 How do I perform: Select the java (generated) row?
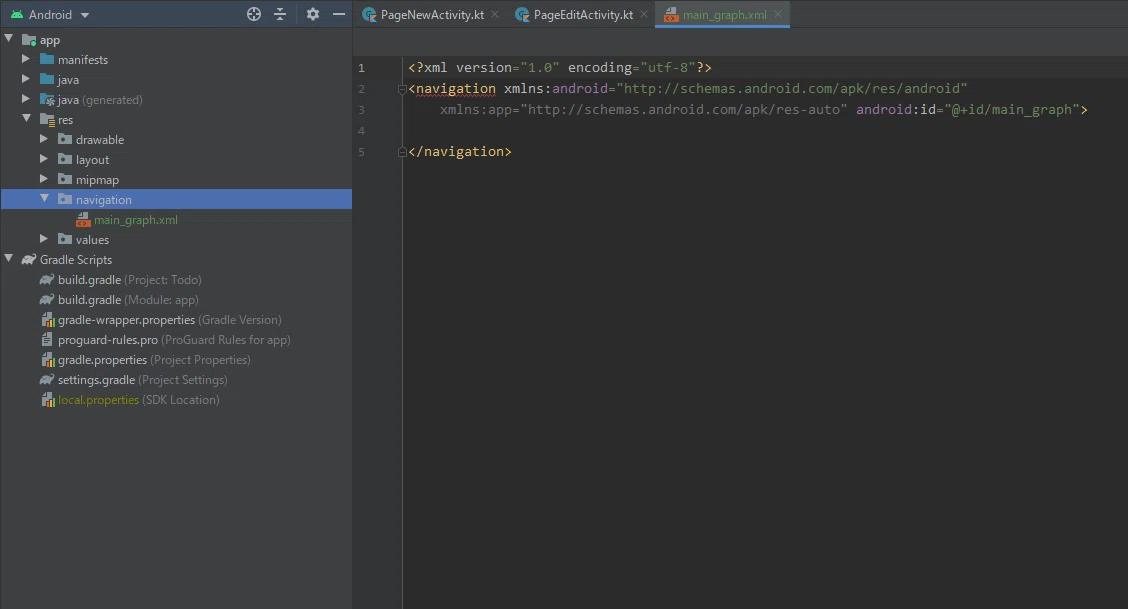point(176,100)
